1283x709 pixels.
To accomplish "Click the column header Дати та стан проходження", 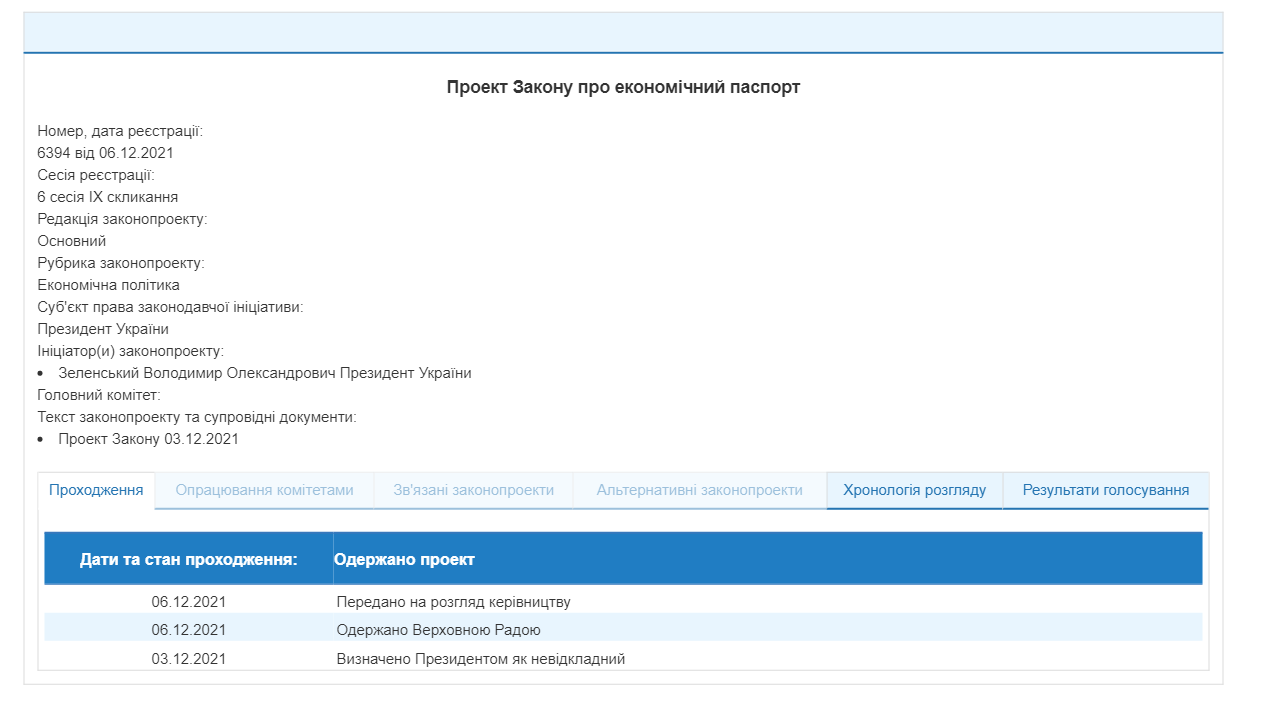I will point(191,558).
